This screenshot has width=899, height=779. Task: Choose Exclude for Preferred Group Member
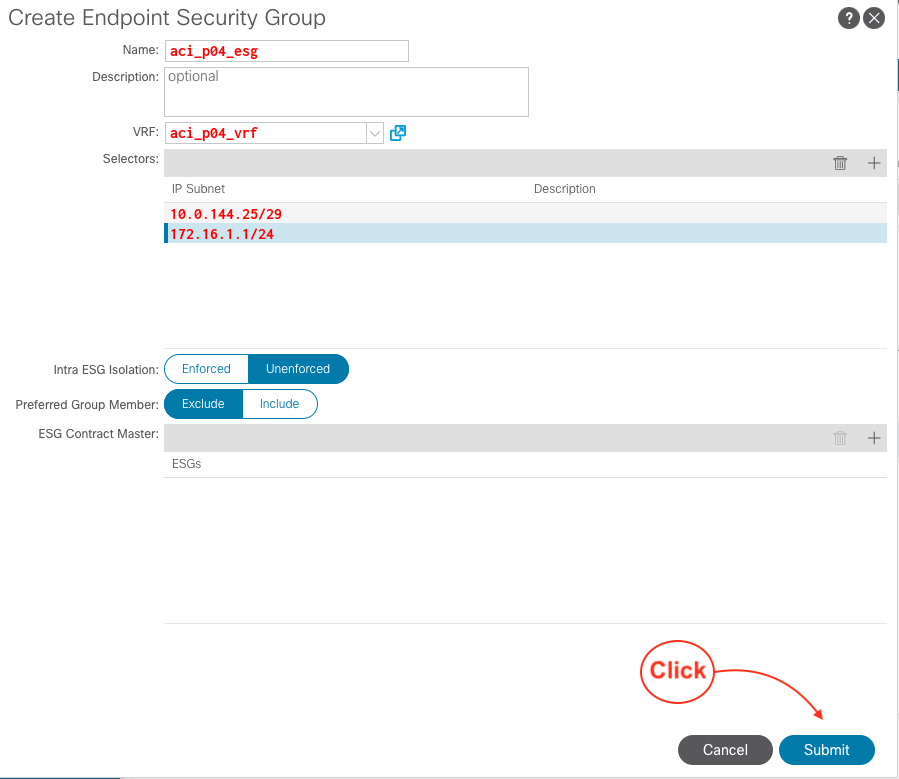pyautogui.click(x=203, y=404)
